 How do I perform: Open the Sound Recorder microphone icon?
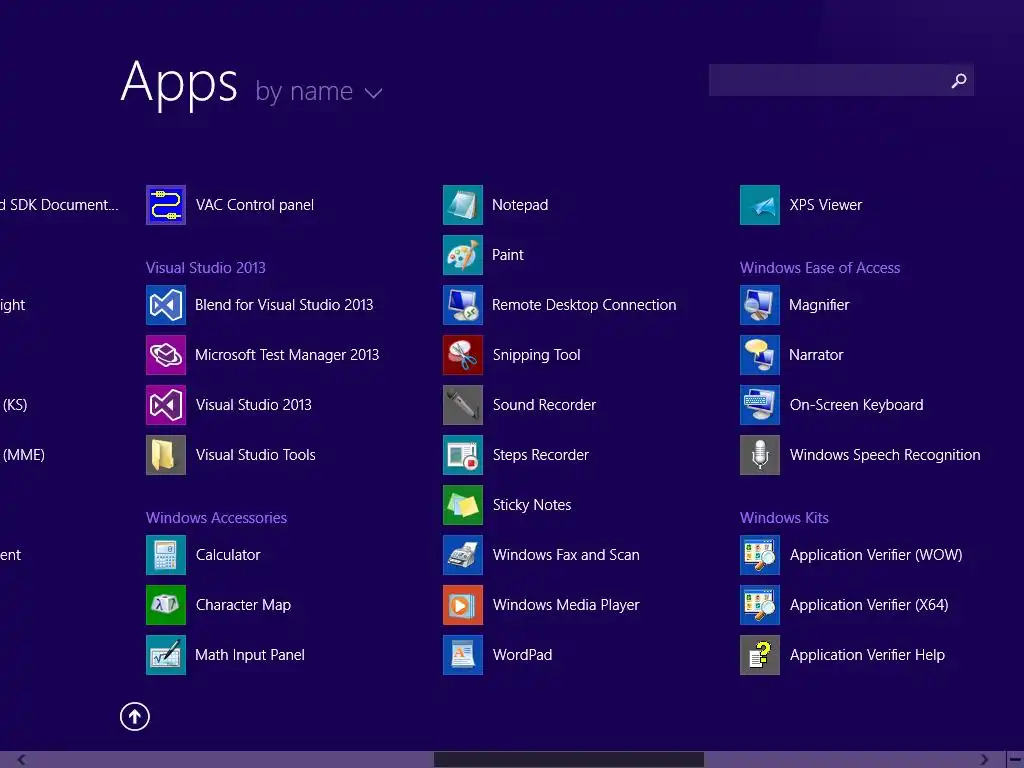point(463,405)
